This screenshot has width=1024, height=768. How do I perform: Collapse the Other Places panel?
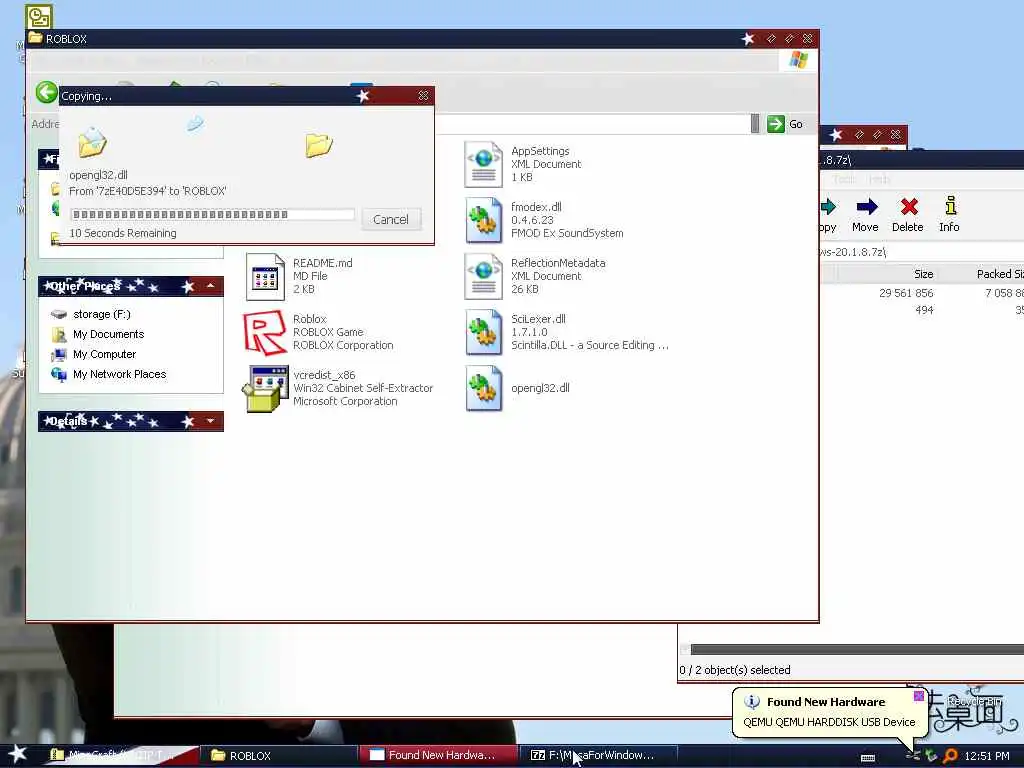[210, 286]
